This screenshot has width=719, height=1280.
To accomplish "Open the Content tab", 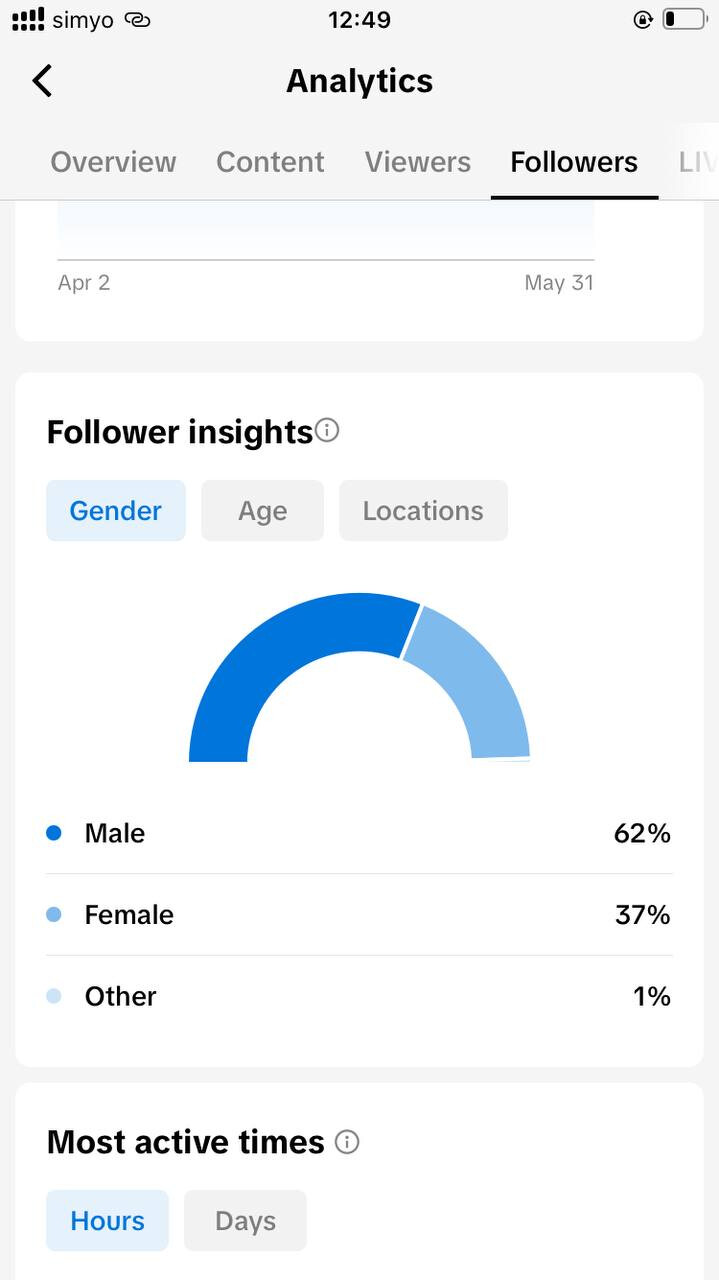I will coord(270,162).
